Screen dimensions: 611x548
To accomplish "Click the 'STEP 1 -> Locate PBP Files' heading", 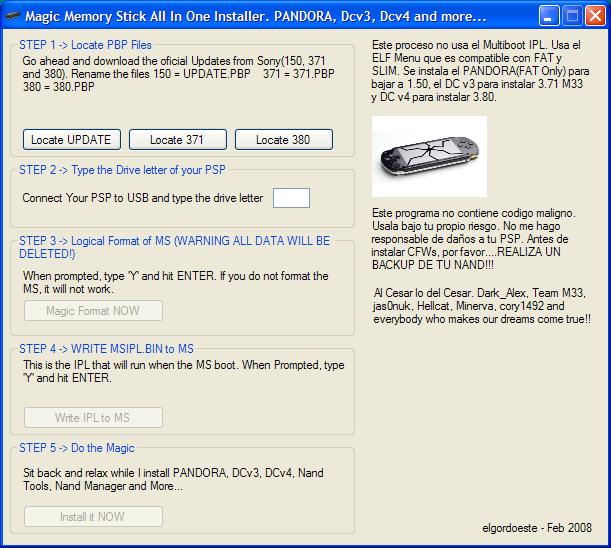I will pos(85,45).
